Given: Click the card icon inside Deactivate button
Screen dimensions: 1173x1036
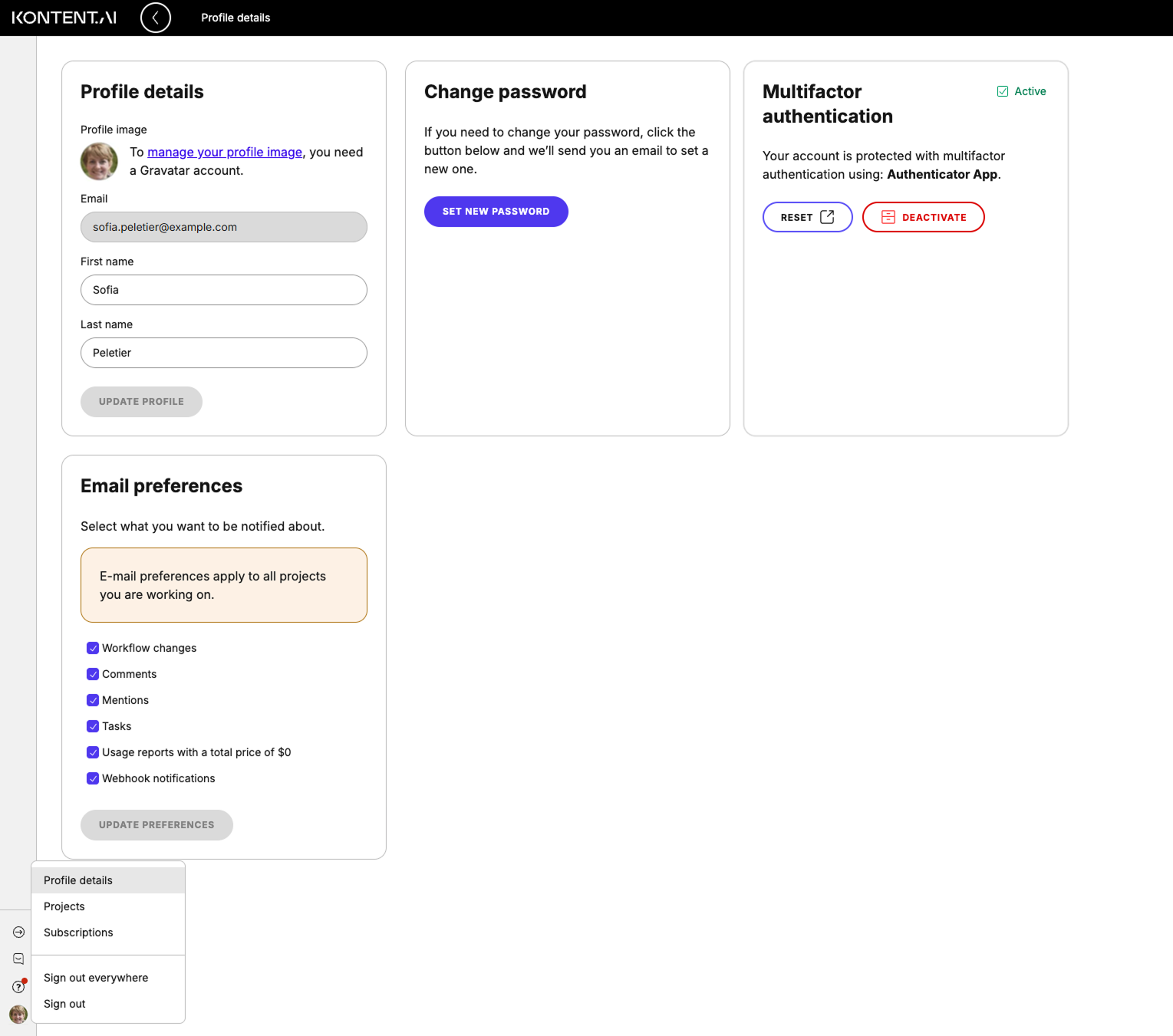Looking at the screenshot, I should click(888, 217).
